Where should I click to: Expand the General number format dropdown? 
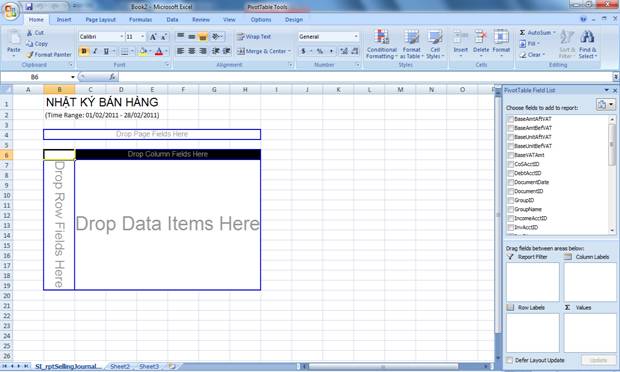(356, 37)
